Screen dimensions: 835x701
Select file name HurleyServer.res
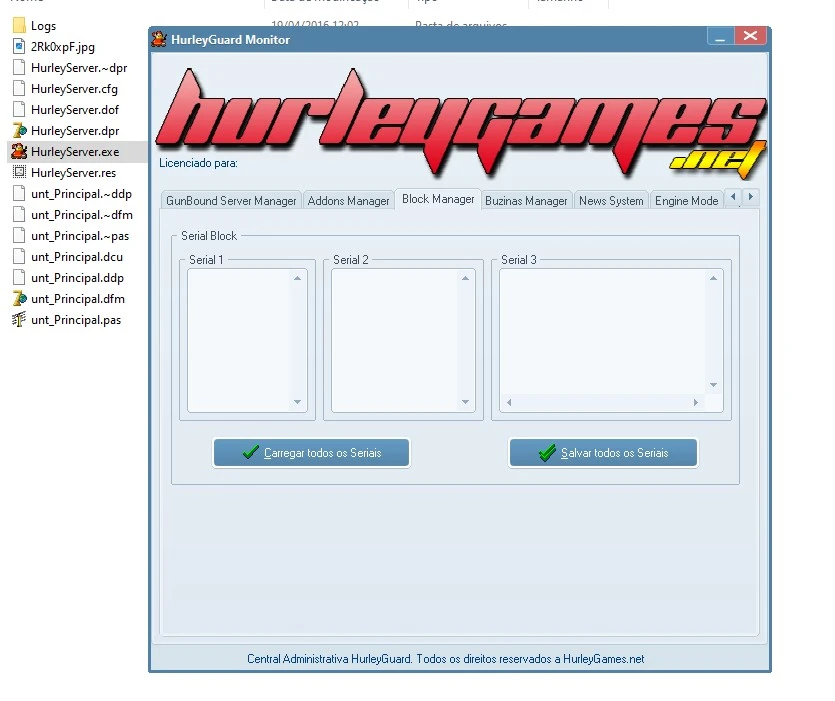(x=73, y=173)
